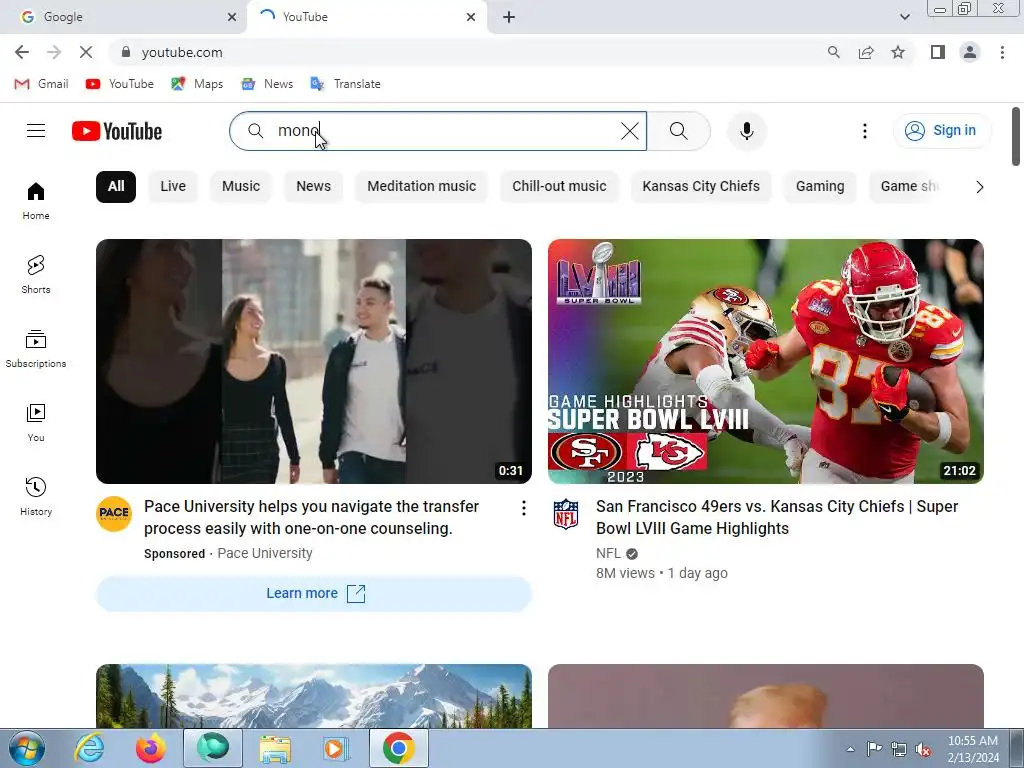Screen dimensions: 1024x768
Task: Select the Live filter chip
Action: pos(173,187)
